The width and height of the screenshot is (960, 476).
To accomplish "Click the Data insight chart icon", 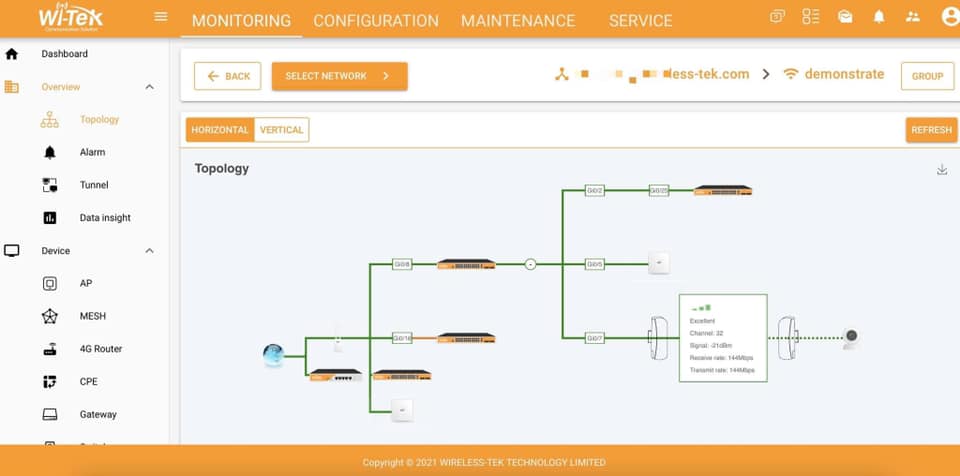I will click(50, 218).
